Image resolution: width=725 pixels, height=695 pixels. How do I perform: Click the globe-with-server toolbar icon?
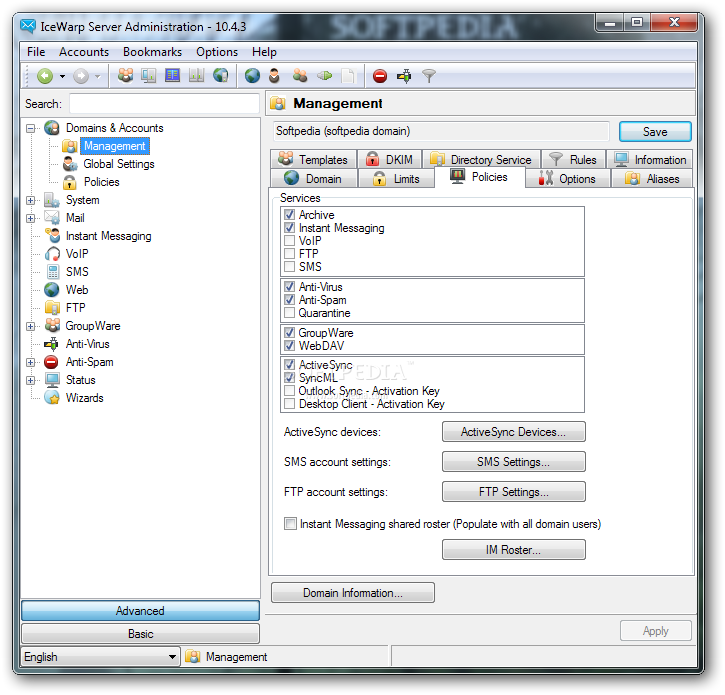click(x=221, y=75)
